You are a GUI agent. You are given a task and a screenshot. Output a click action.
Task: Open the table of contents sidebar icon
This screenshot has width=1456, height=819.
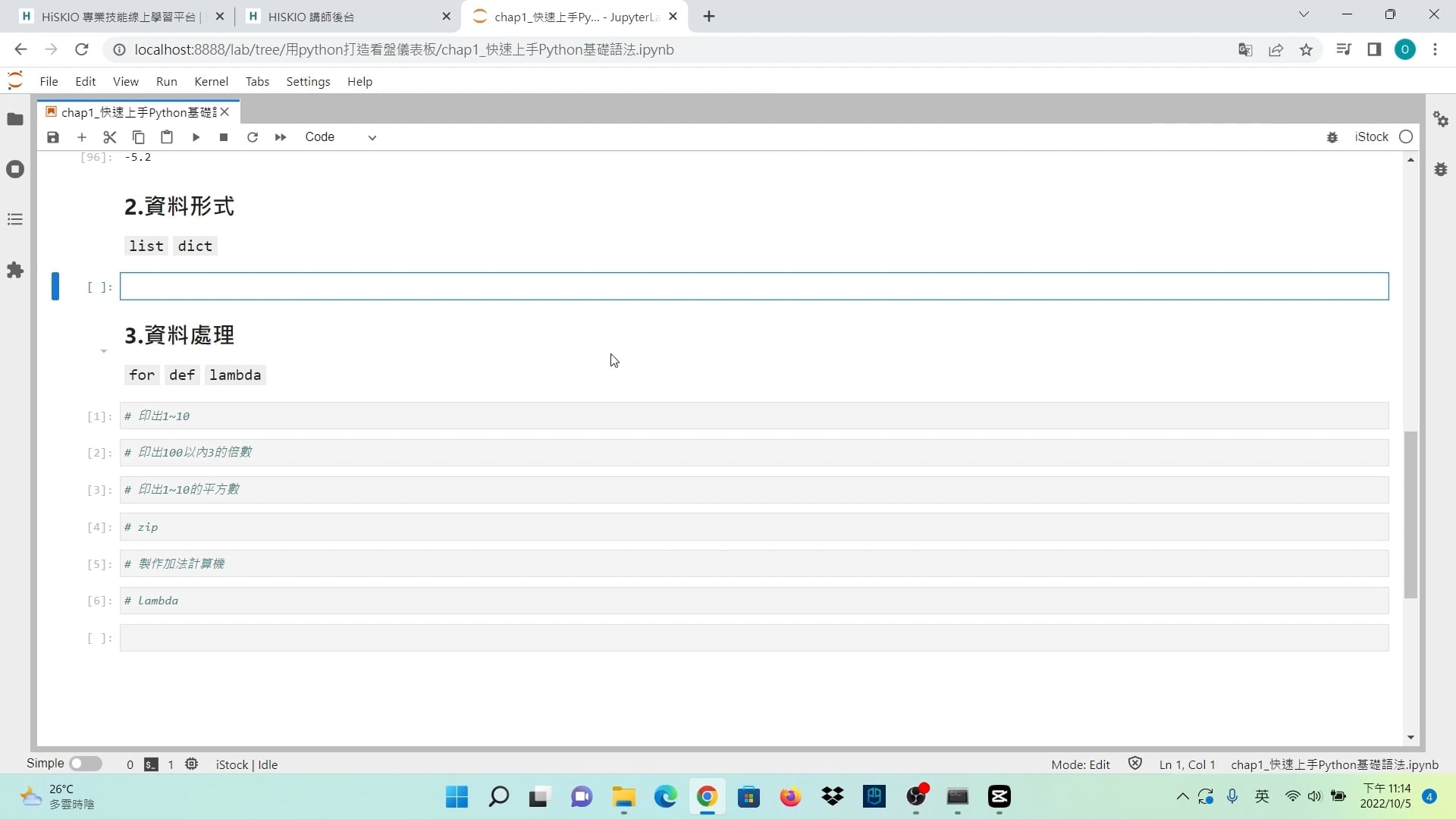pyautogui.click(x=15, y=220)
